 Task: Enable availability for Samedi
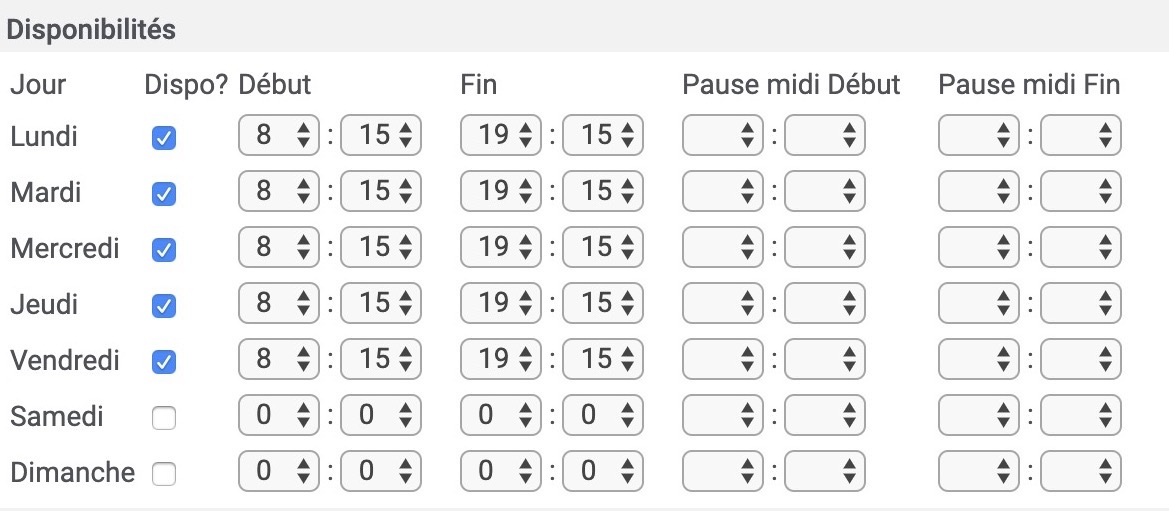pos(164,418)
